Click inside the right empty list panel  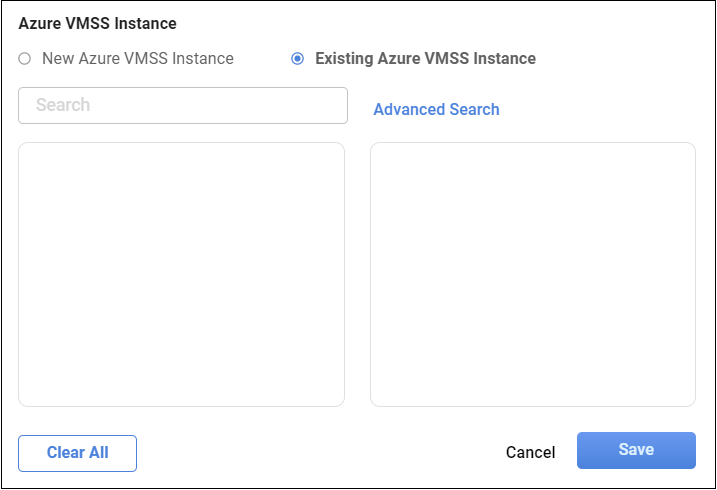point(532,275)
